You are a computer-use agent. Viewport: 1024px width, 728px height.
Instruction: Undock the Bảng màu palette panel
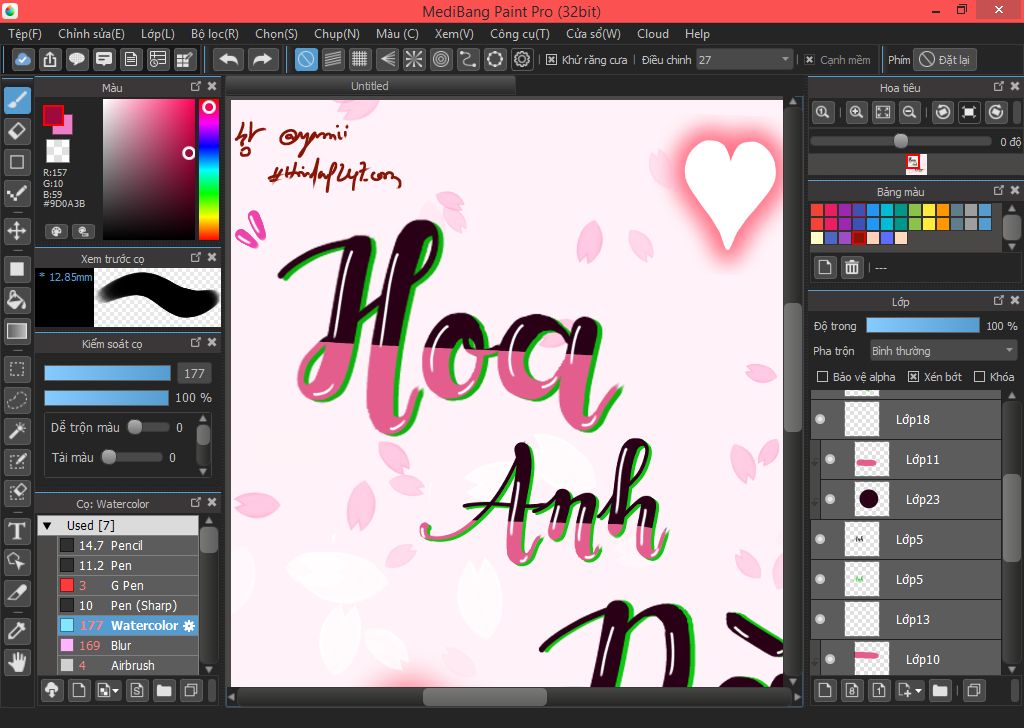(999, 190)
